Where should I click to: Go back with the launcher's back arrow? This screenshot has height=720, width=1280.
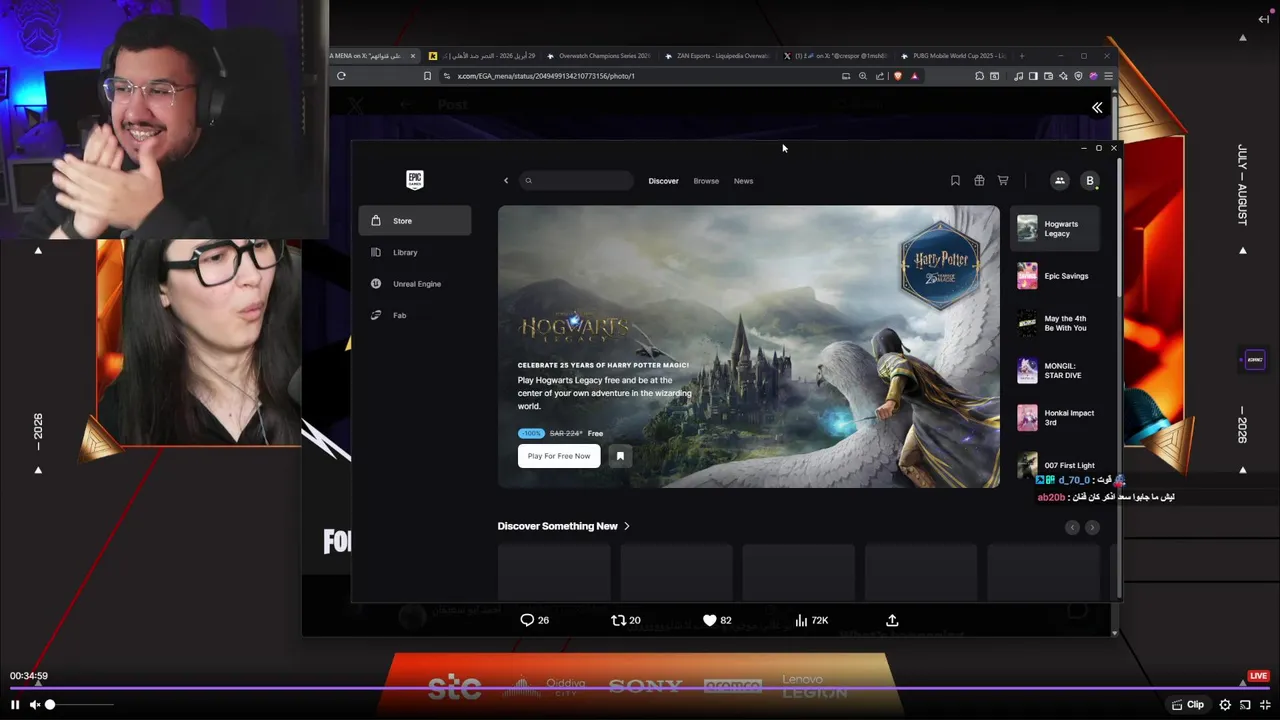tap(506, 181)
